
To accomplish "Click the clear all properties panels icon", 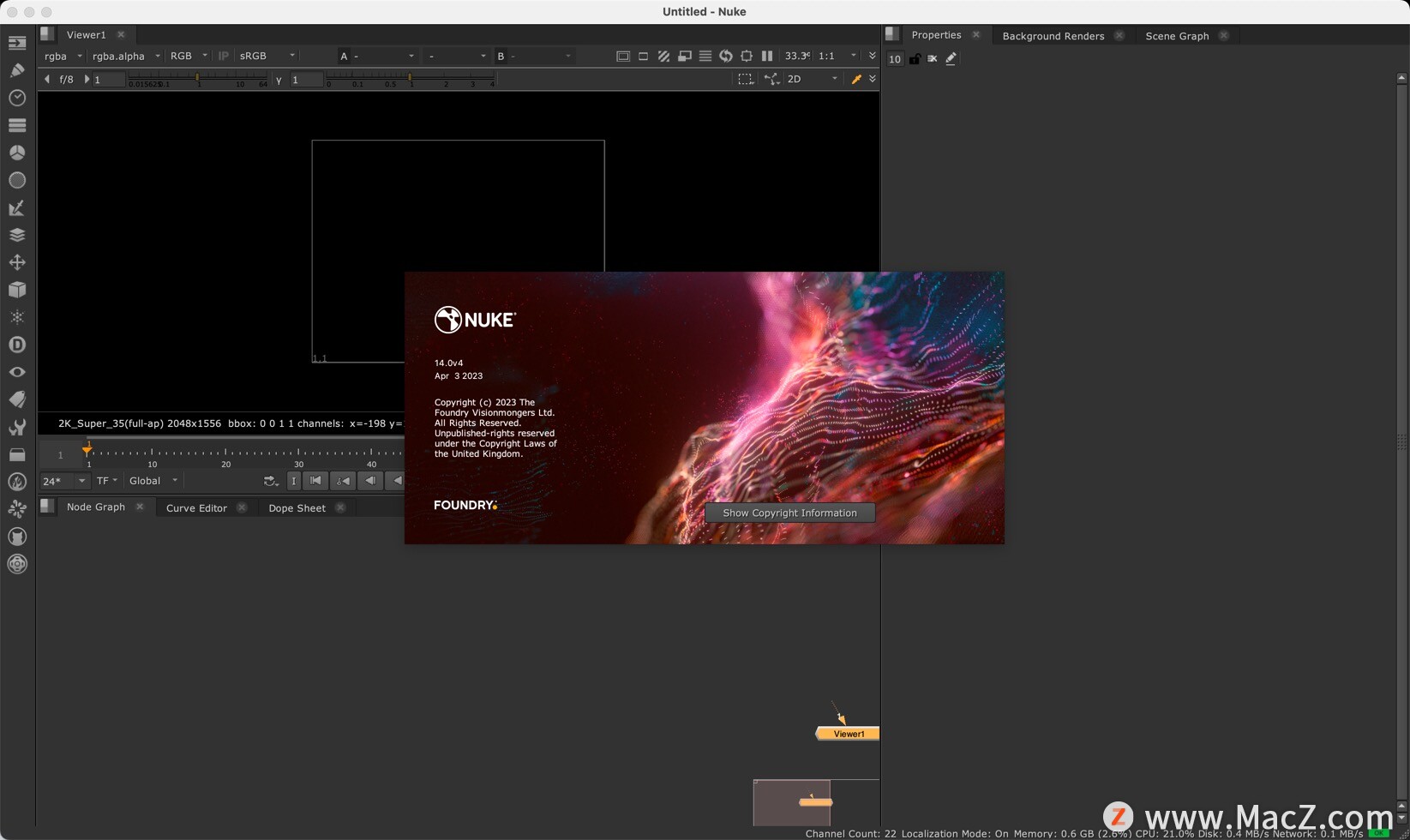I will click(933, 58).
